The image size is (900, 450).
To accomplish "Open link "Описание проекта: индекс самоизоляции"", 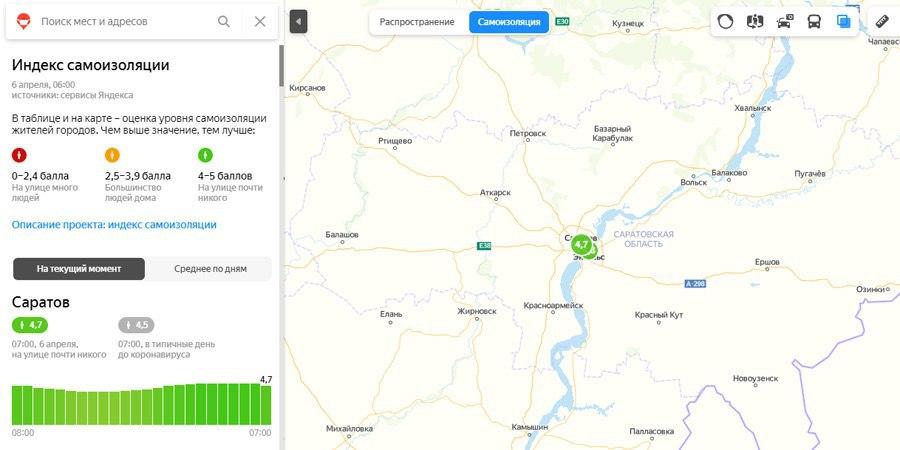I will point(114,225).
